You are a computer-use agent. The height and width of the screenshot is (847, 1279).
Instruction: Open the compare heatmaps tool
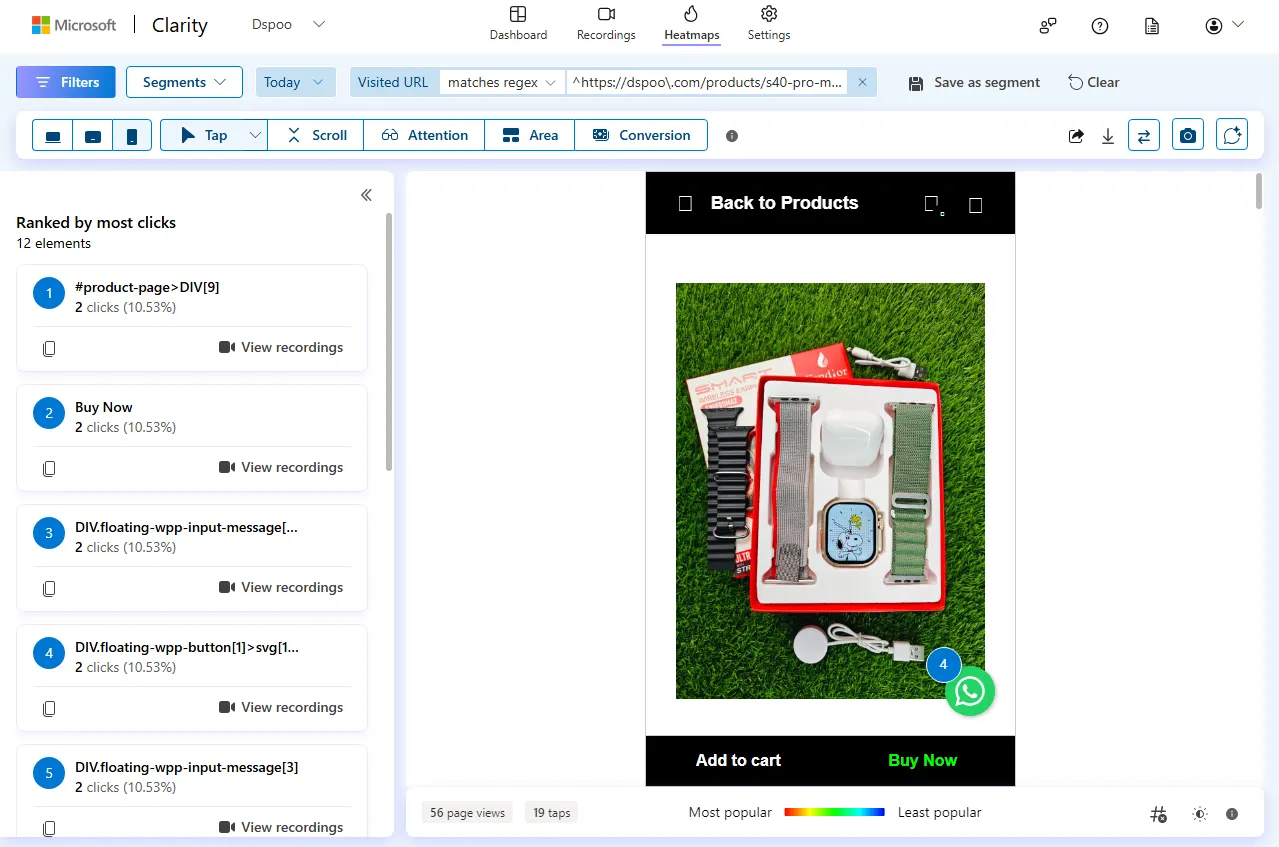pyautogui.click(x=1144, y=135)
